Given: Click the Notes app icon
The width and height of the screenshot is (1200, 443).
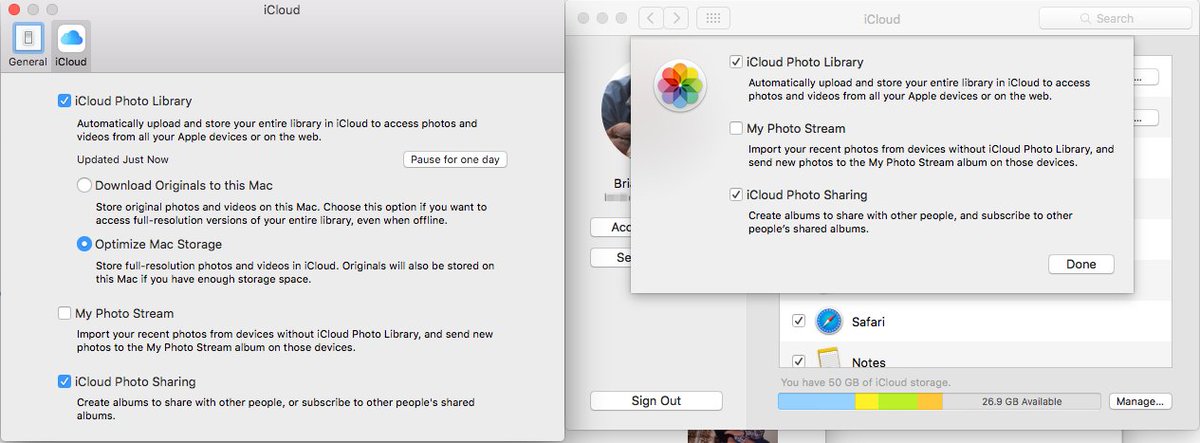Looking at the screenshot, I should pyautogui.click(x=831, y=358).
